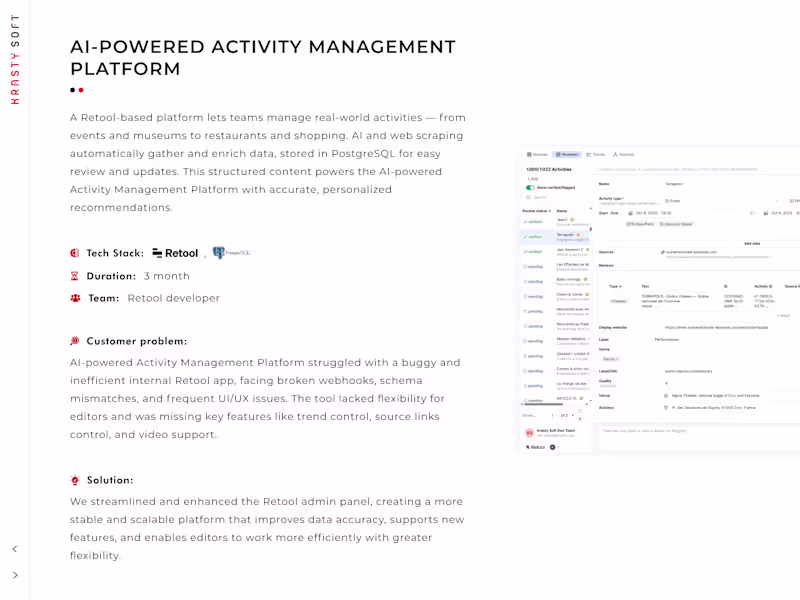The height and width of the screenshot is (600, 800).
Task: Click the sort arrow on the Type column
Action: [x=618, y=285]
